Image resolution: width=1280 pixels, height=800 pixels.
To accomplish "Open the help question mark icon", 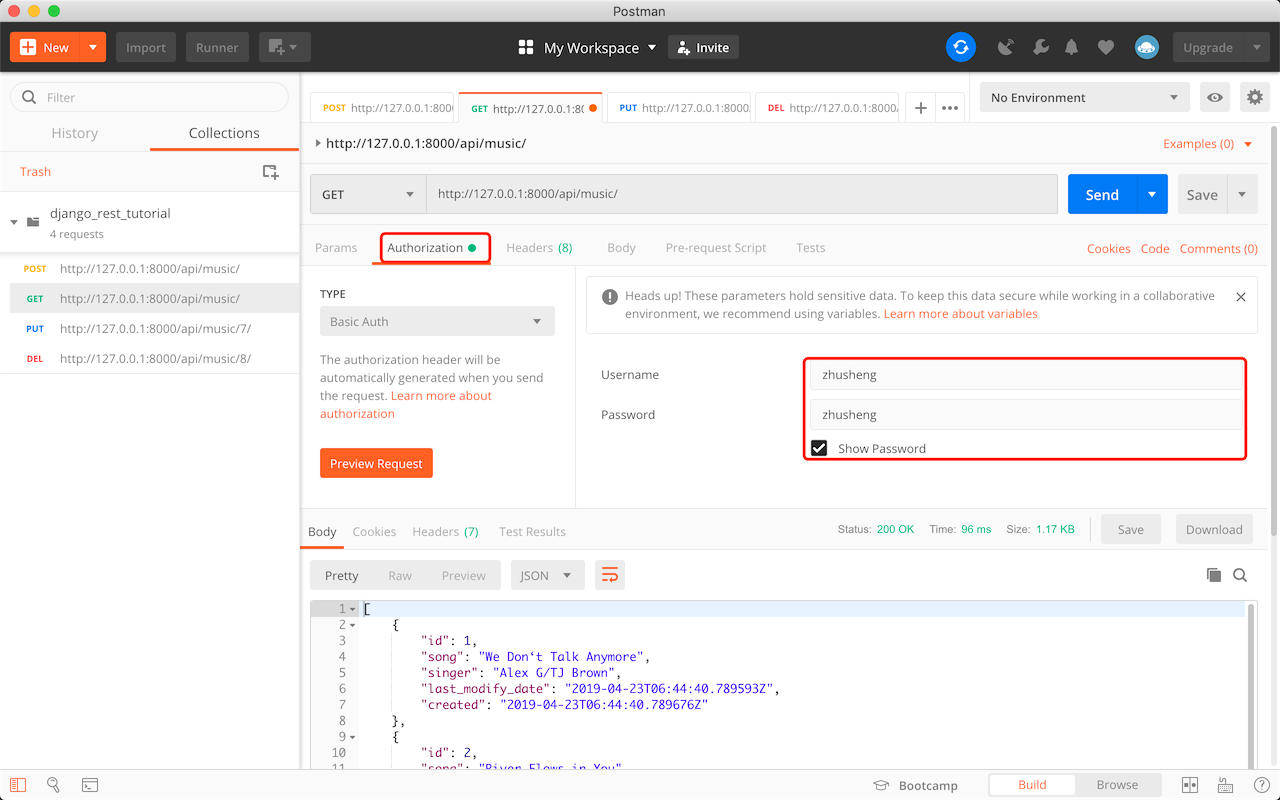I will pyautogui.click(x=1261, y=785).
